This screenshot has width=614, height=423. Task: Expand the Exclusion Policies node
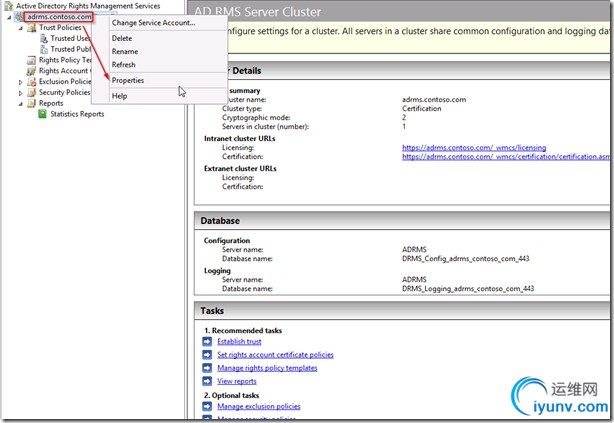click(21, 82)
